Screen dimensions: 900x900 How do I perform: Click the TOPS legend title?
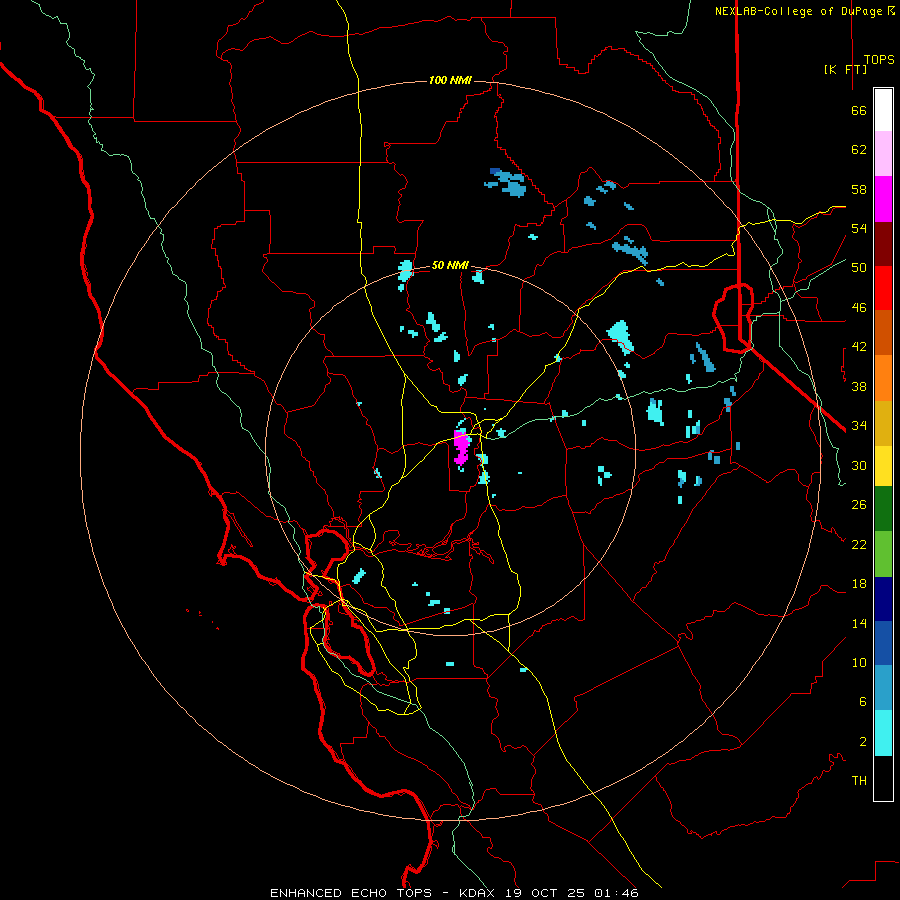(879, 60)
